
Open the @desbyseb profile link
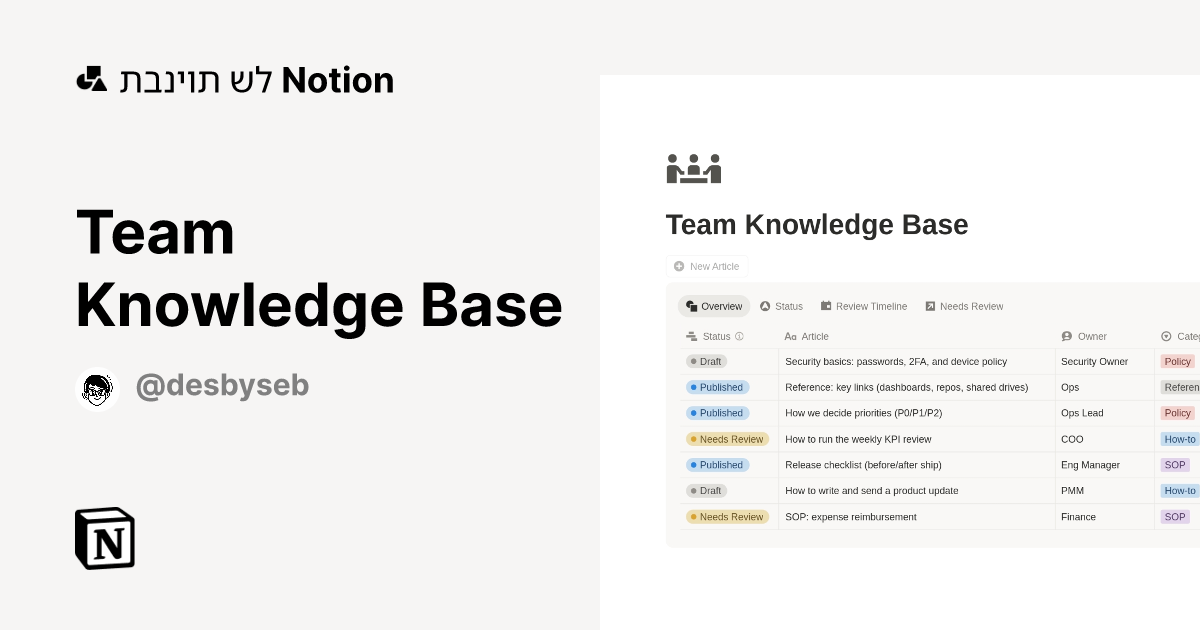[x=222, y=386]
